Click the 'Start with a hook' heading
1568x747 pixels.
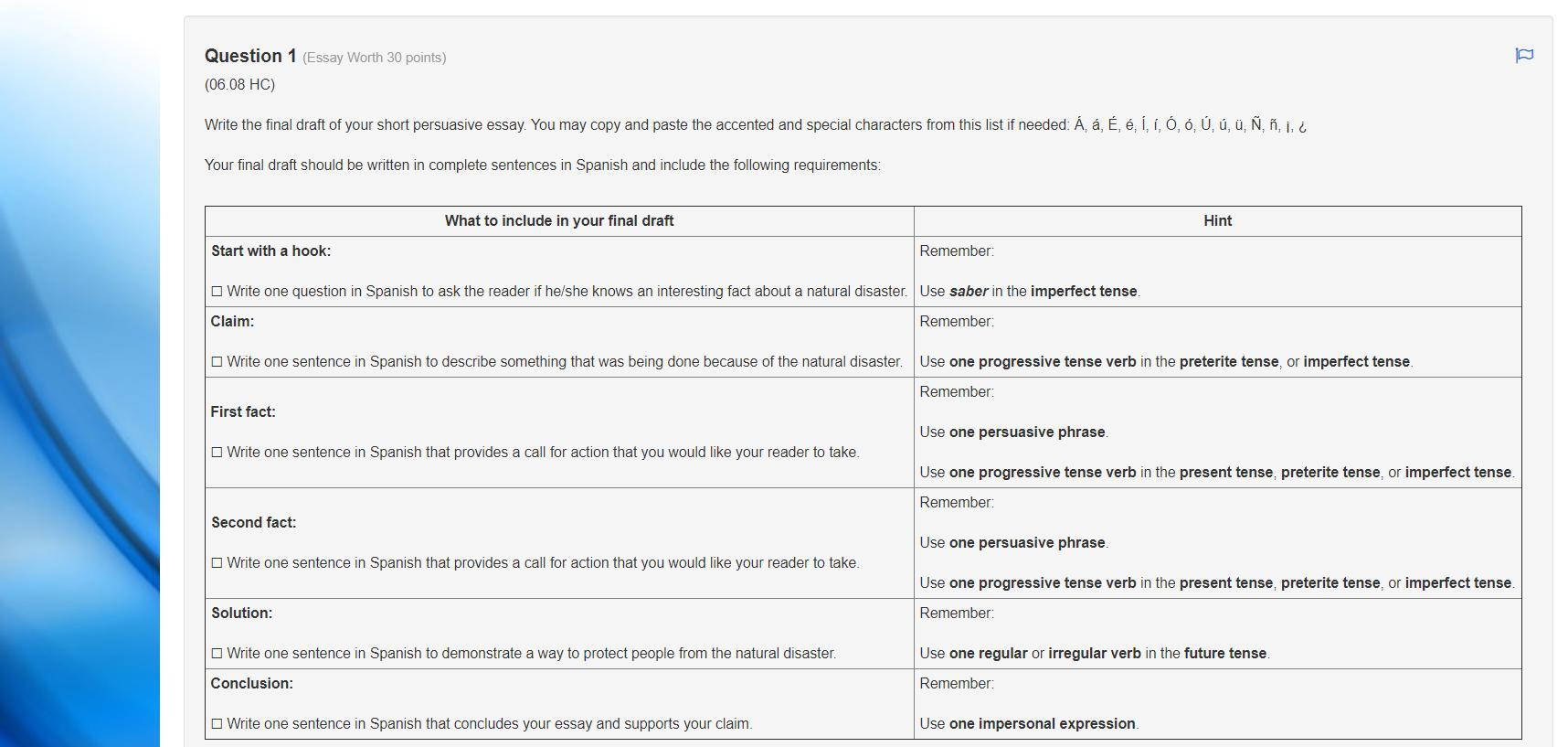pyautogui.click(x=270, y=251)
